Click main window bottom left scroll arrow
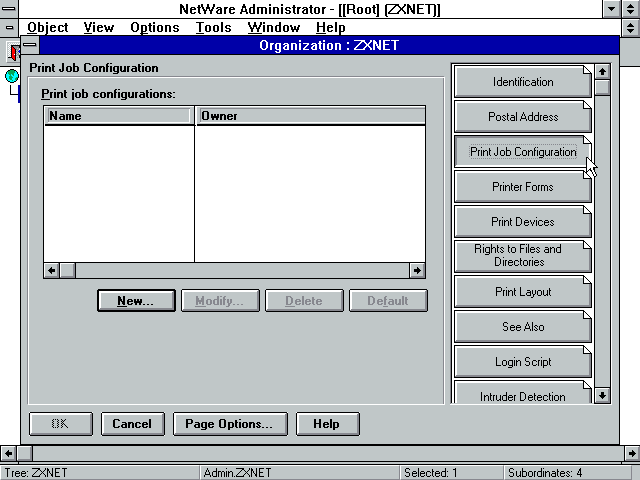640x480 pixels. tap(8, 453)
